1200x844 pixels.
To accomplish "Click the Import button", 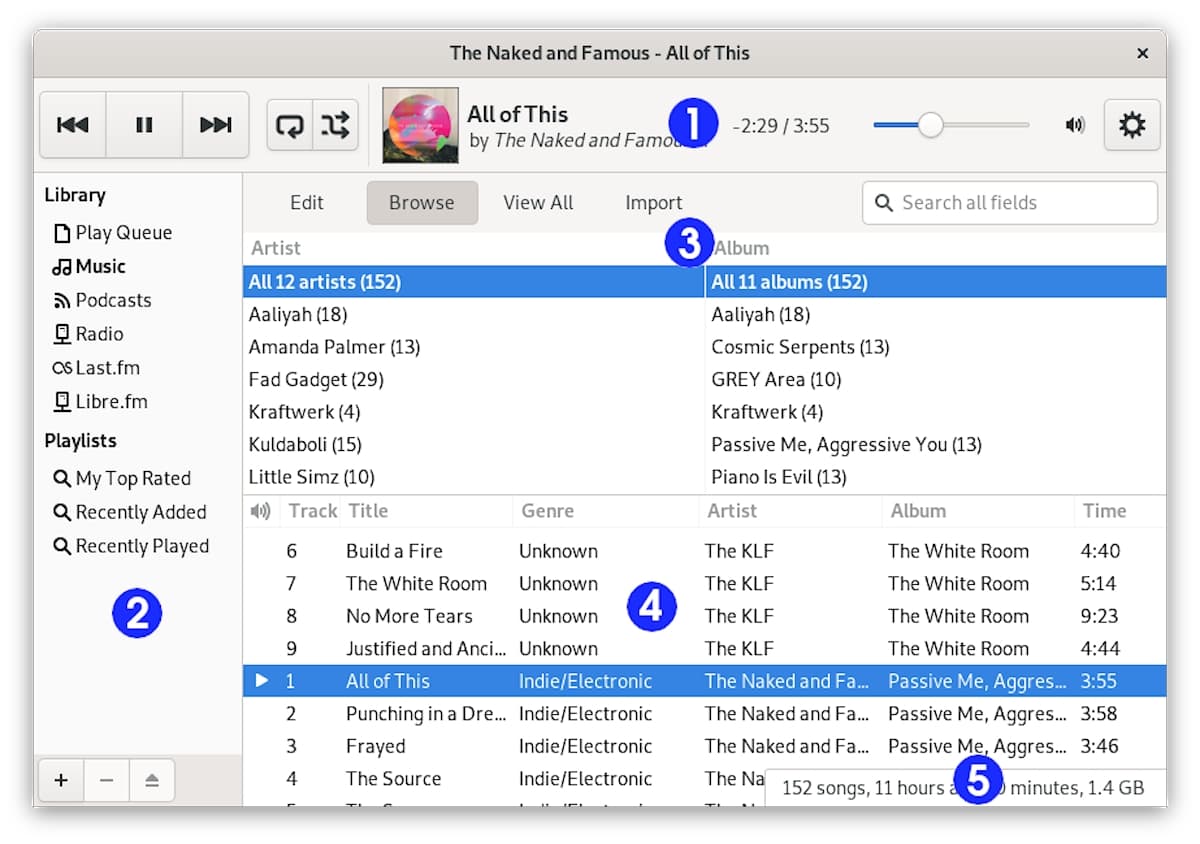I will click(654, 203).
